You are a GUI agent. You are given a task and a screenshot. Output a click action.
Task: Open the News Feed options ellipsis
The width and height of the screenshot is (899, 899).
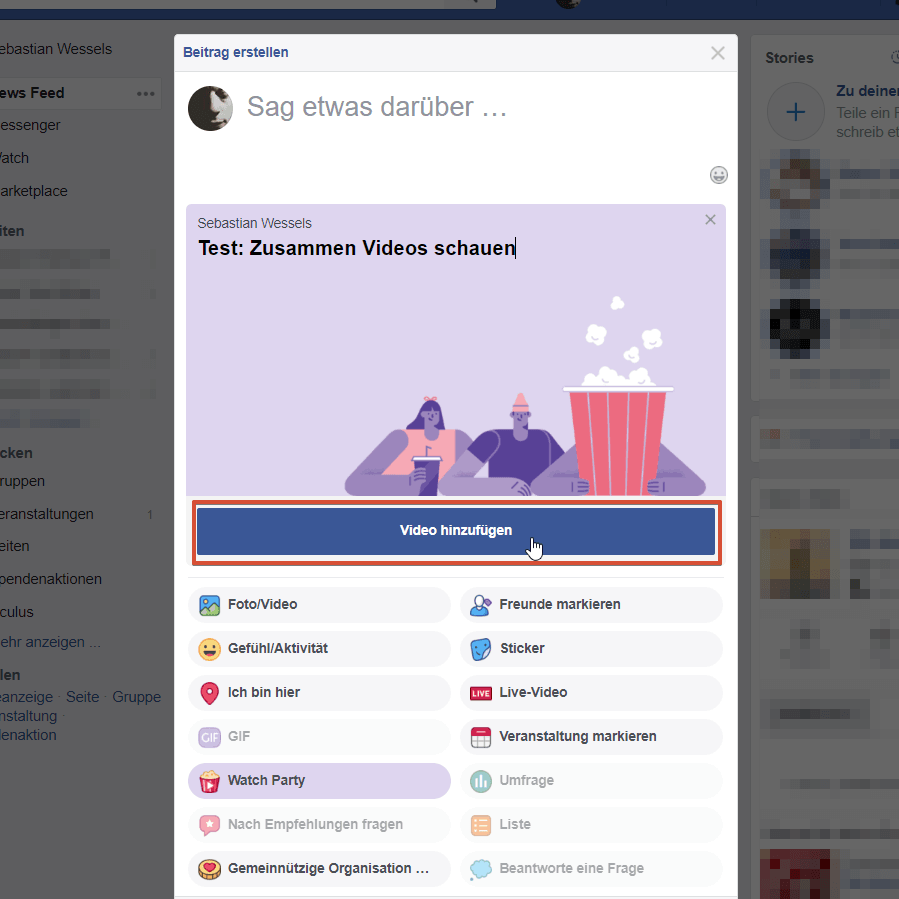coord(146,93)
